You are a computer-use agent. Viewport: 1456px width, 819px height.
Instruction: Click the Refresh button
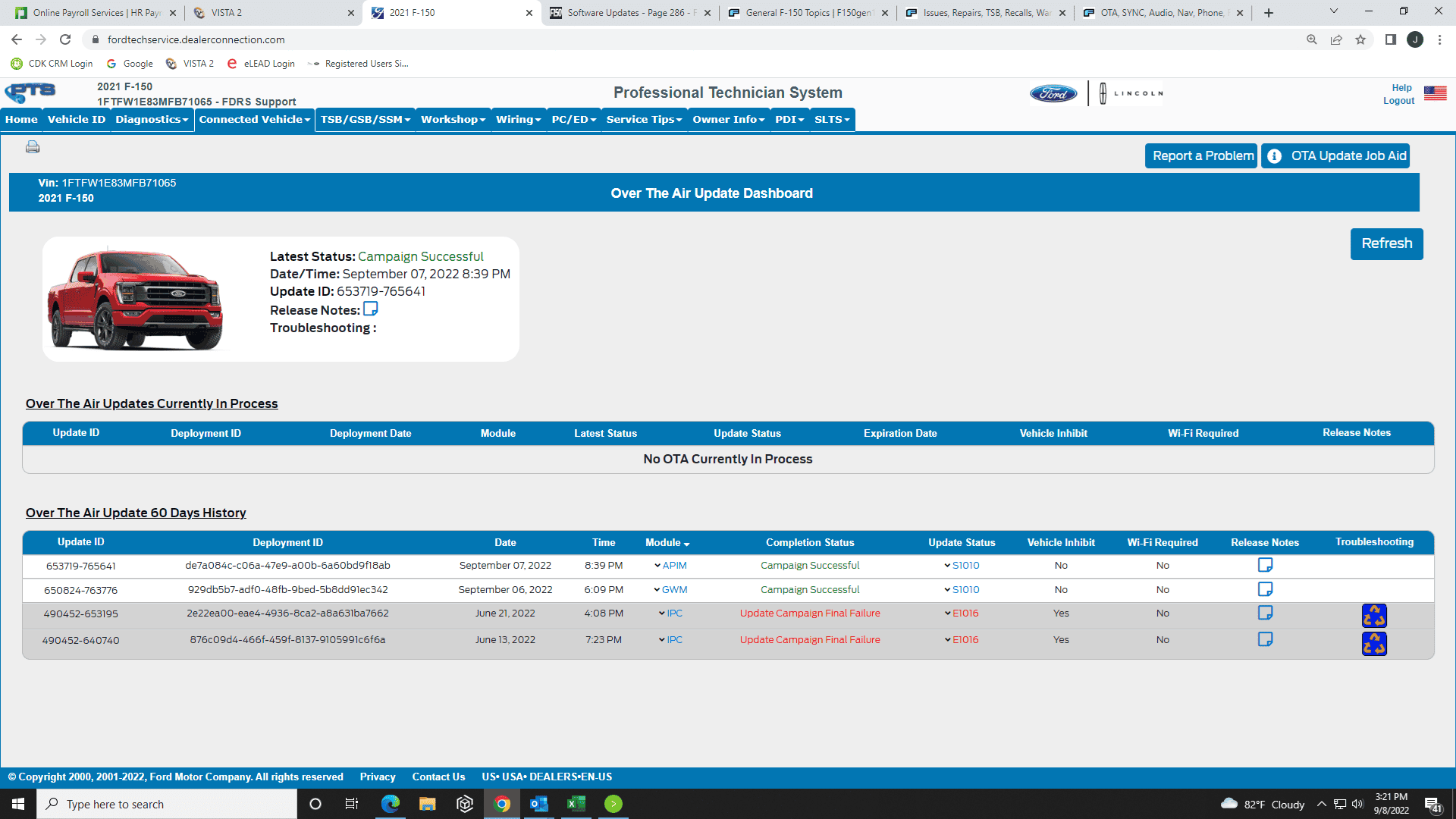coord(1386,243)
